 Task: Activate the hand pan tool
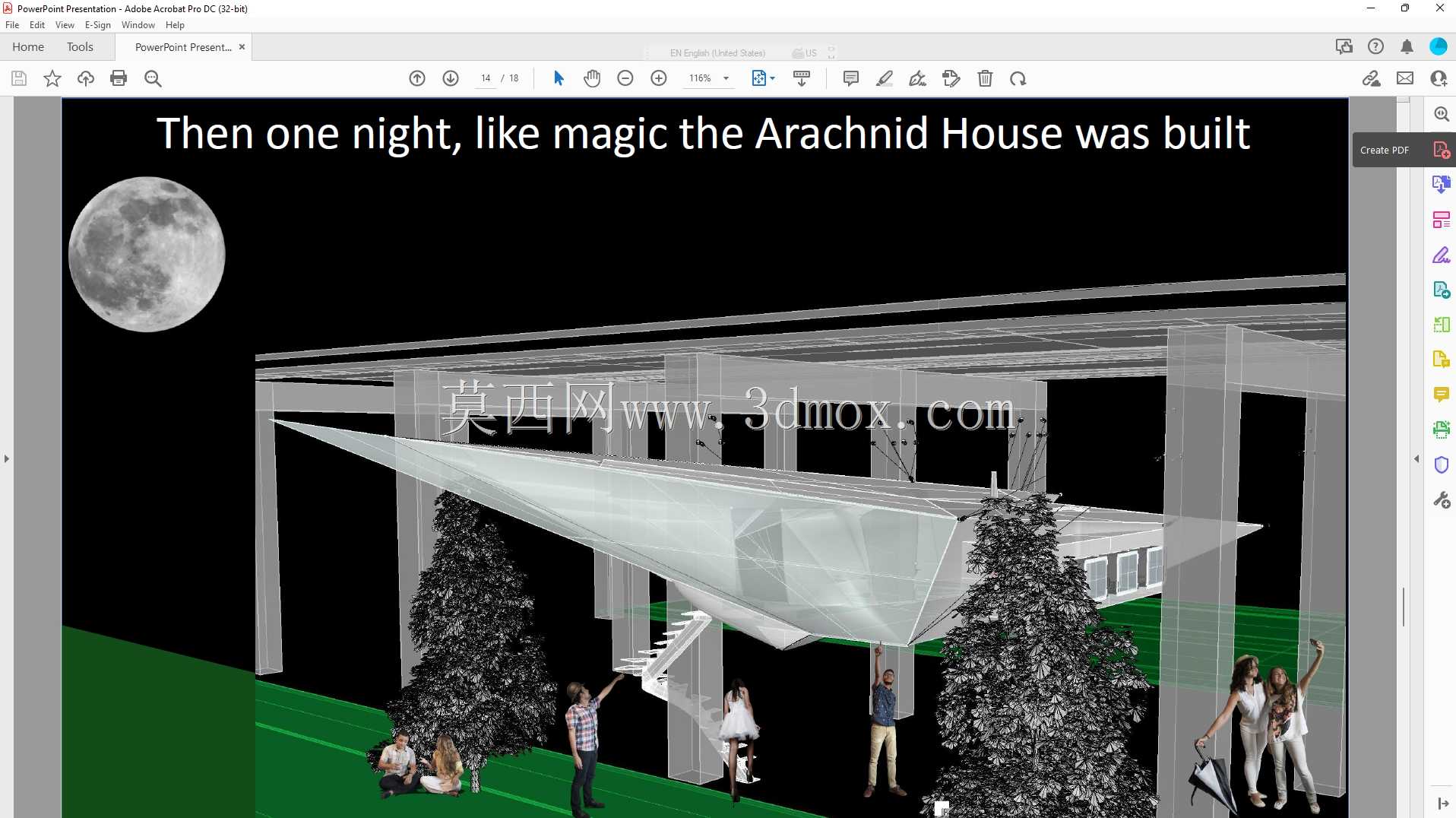[592, 78]
